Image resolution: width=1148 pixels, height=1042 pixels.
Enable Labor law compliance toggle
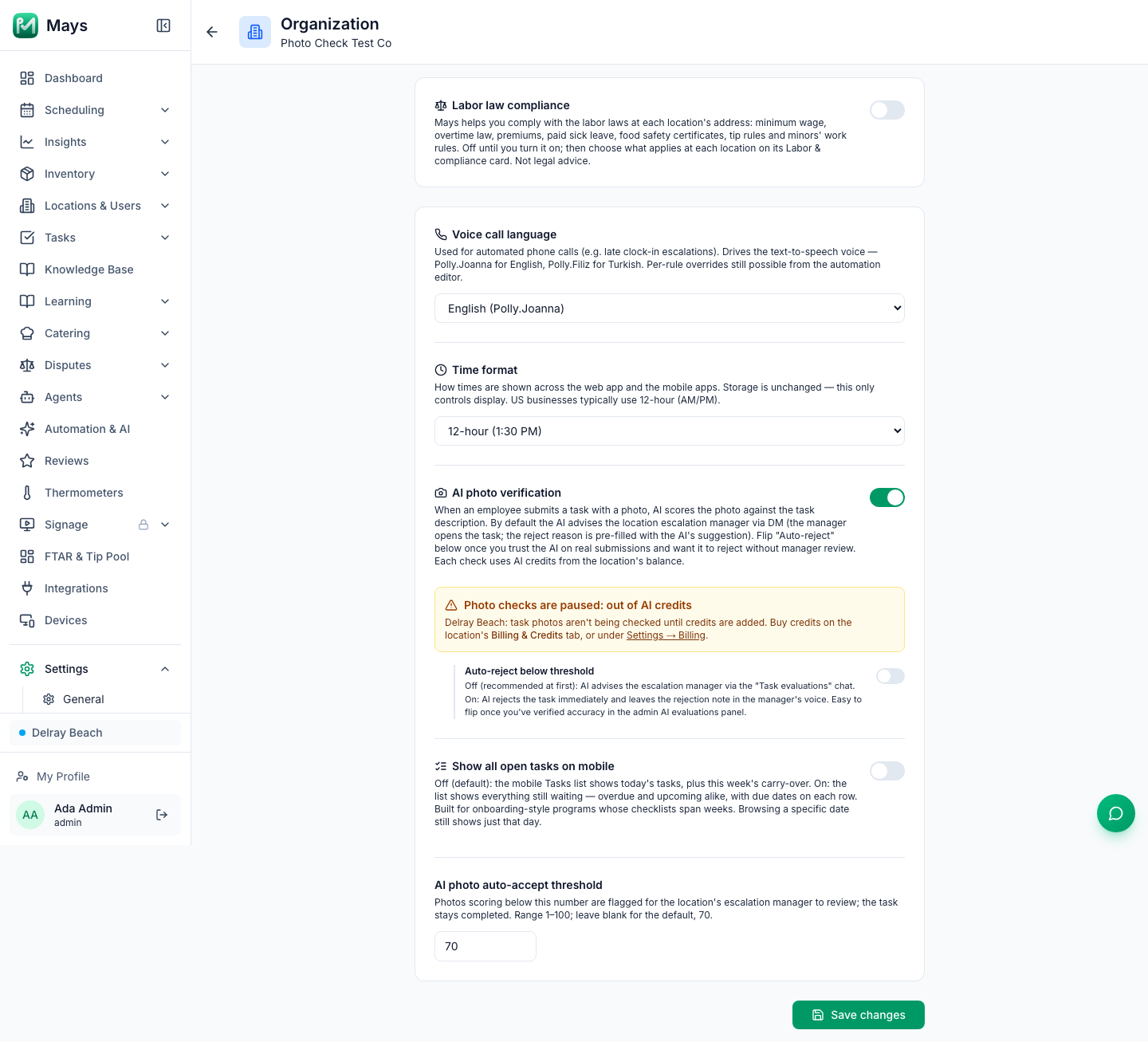pos(887,110)
